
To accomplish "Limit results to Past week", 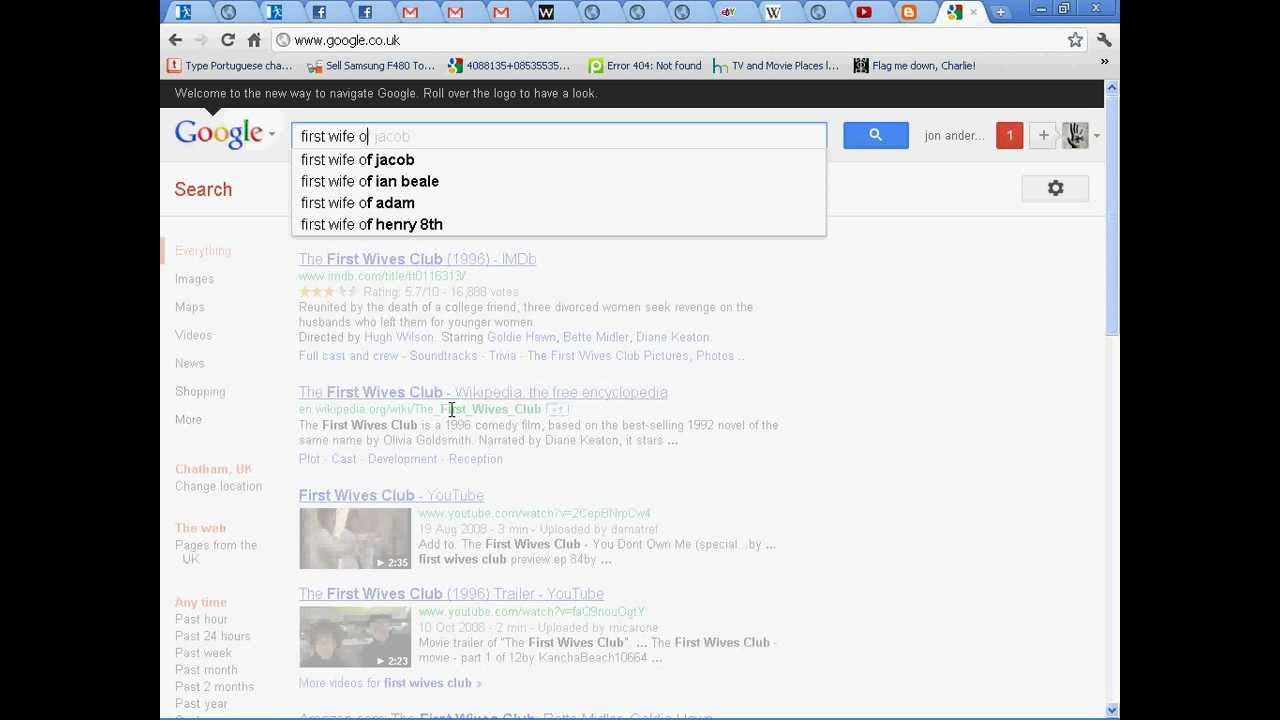I will pos(203,653).
